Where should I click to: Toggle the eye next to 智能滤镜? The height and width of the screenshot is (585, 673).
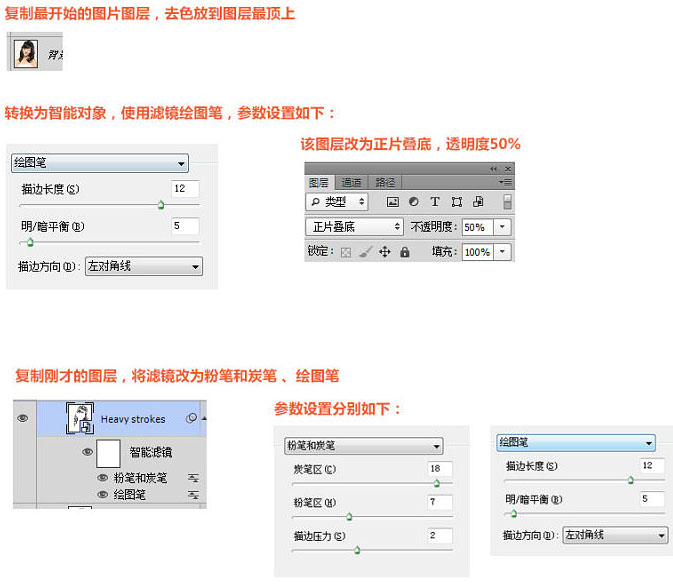tap(87, 452)
